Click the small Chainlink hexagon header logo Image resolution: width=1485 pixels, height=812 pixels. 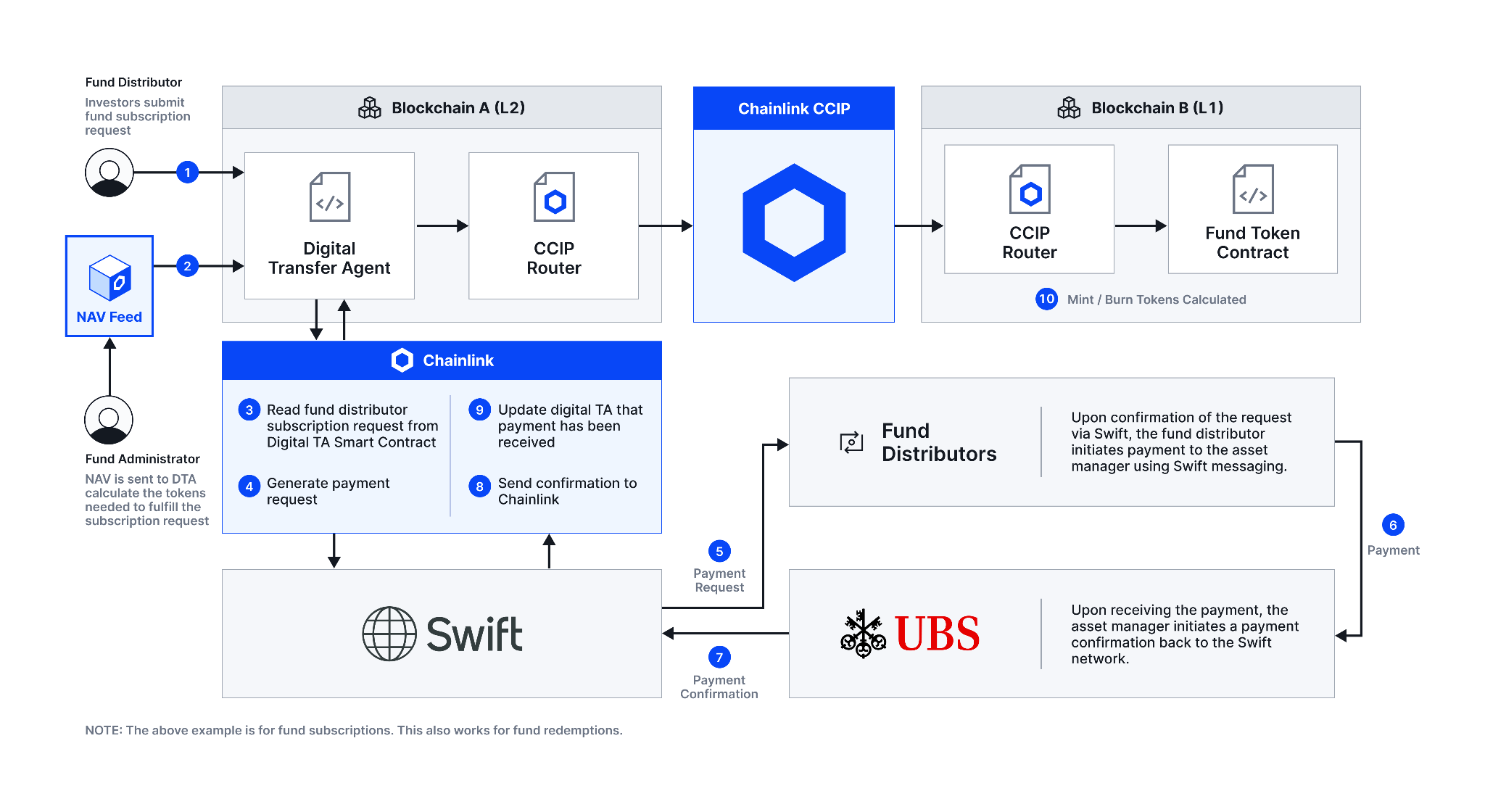coord(402,360)
